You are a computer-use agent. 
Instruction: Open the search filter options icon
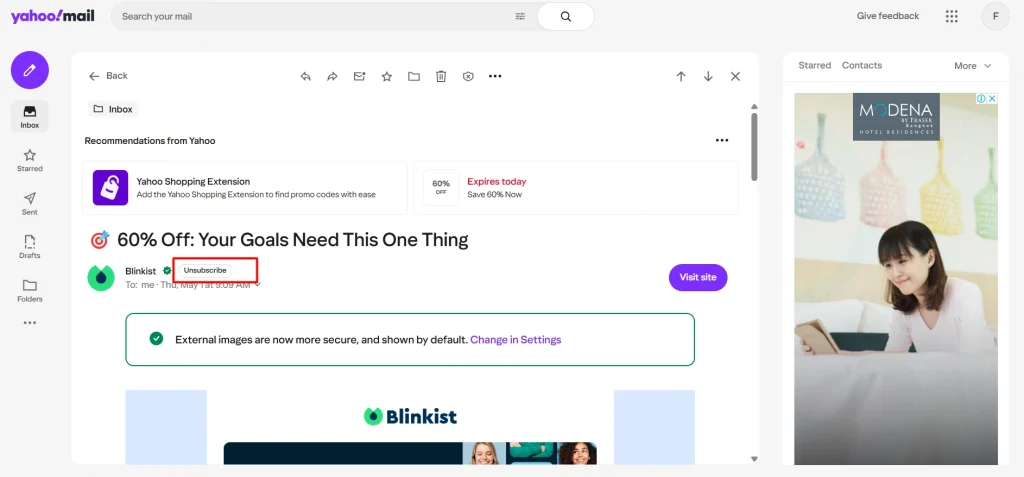coord(520,17)
